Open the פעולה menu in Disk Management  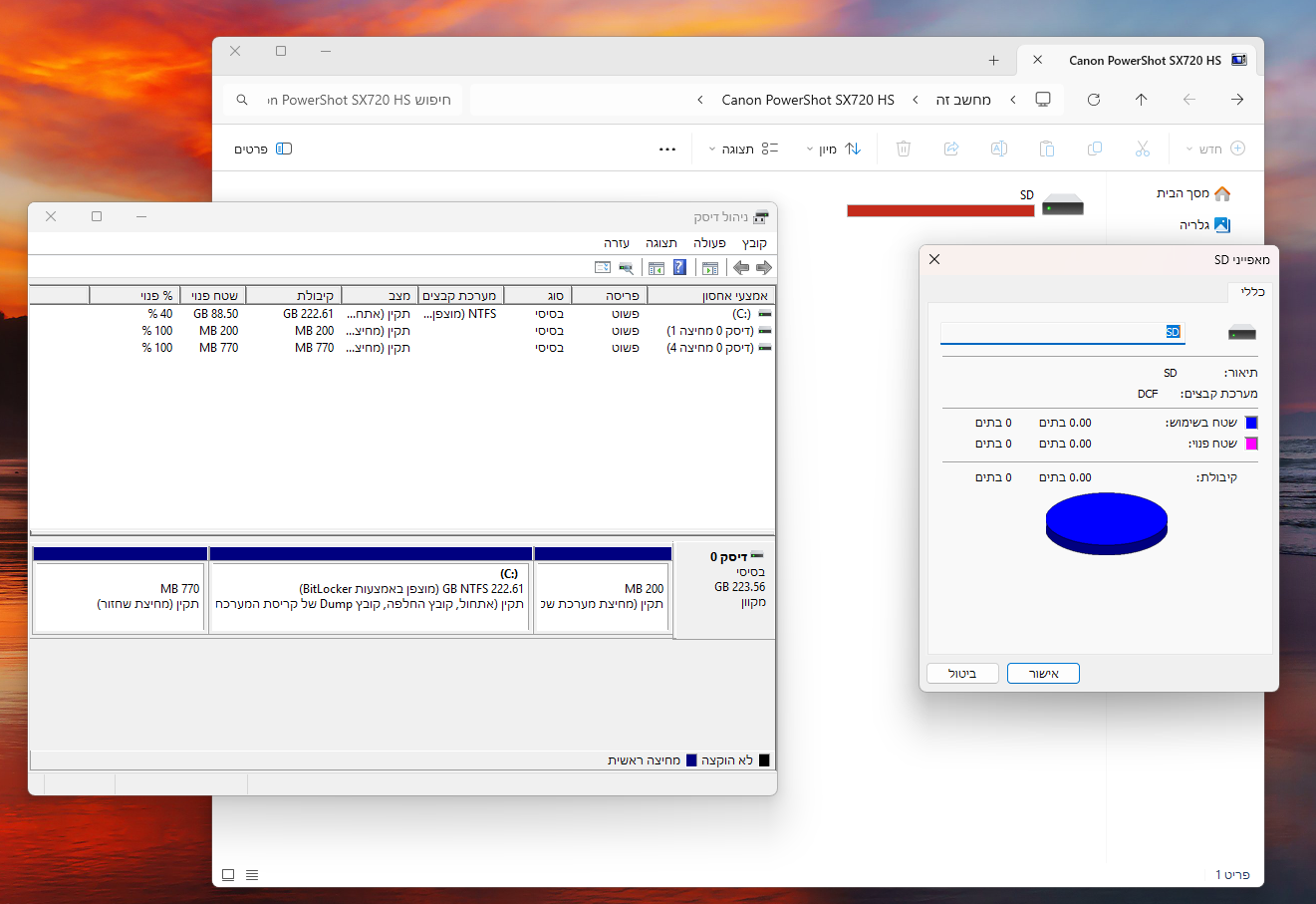pos(709,243)
